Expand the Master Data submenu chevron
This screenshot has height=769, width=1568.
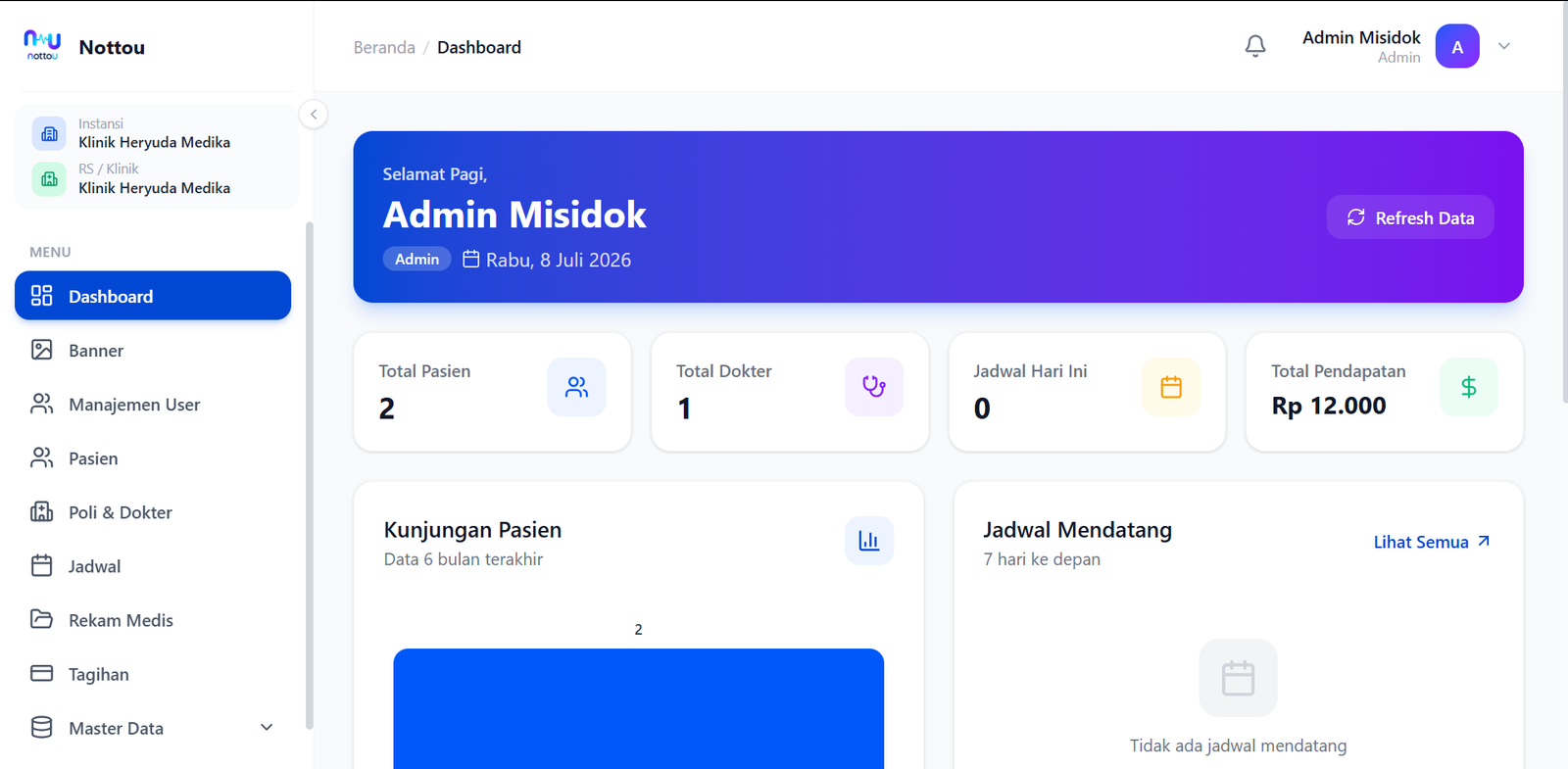tap(267, 727)
